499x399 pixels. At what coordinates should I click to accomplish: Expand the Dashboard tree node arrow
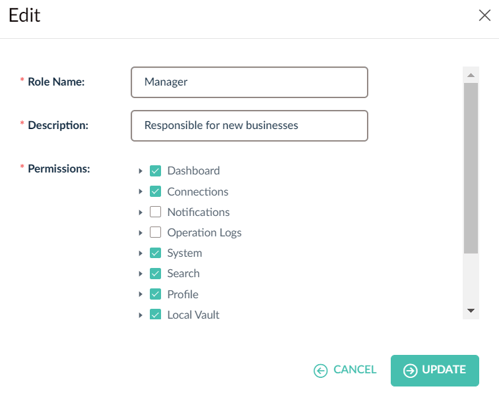[140, 171]
